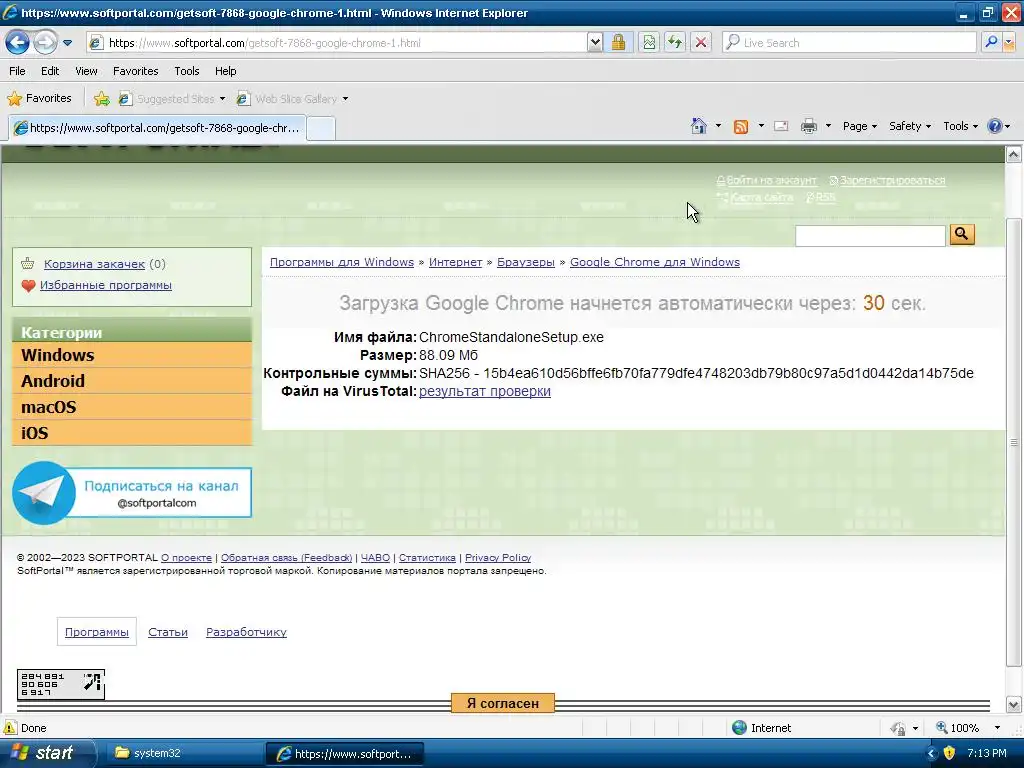
Task: Click the Help question mark icon
Action: click(x=995, y=126)
